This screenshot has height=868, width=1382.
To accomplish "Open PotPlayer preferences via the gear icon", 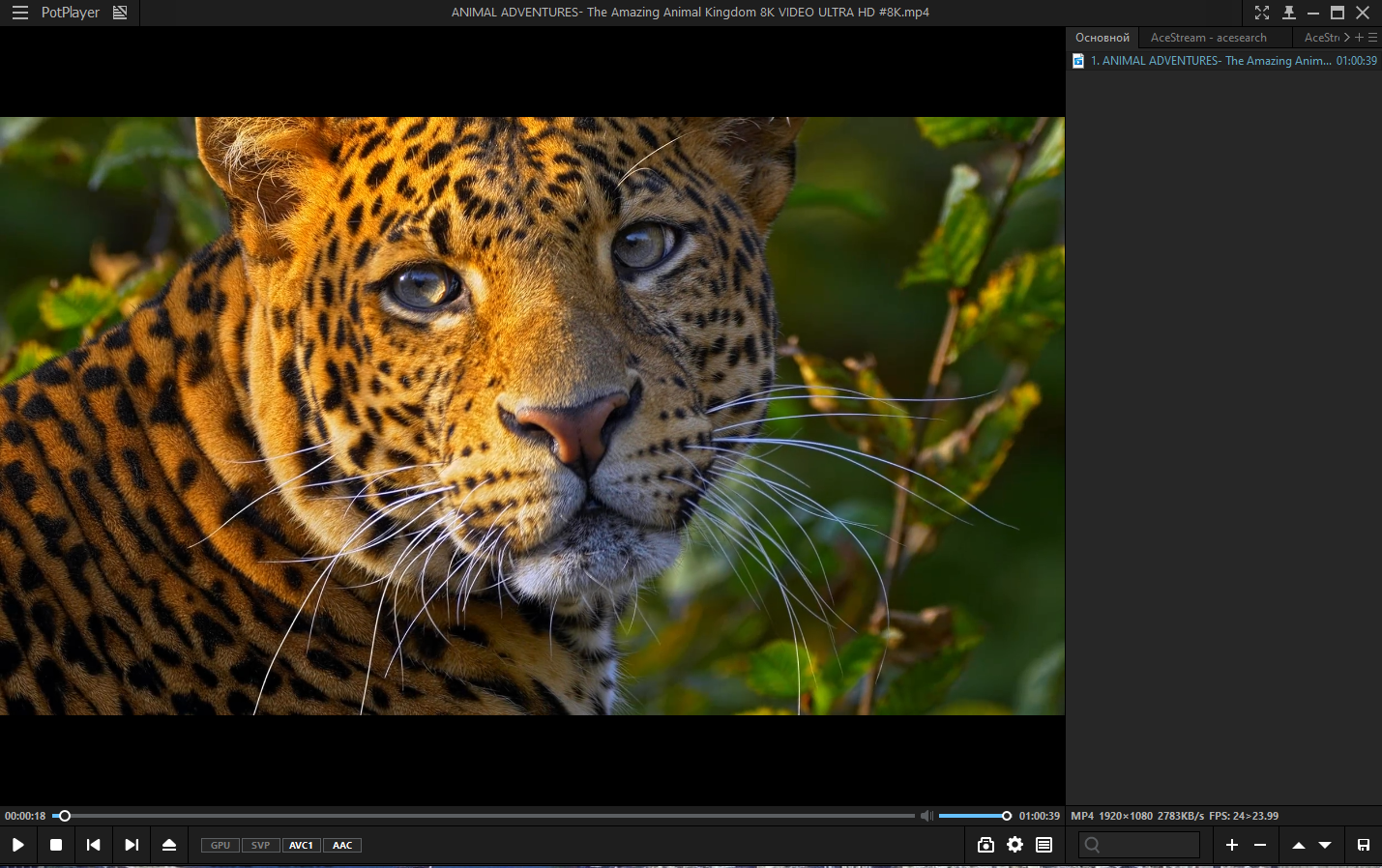I will (1014, 844).
